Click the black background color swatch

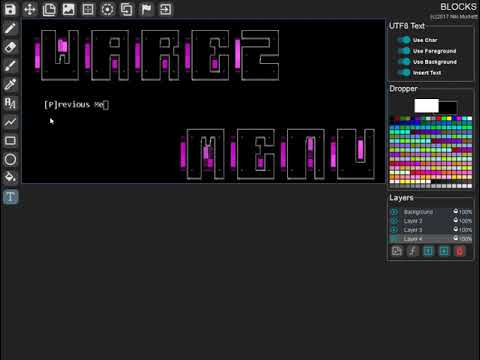(x=448, y=107)
